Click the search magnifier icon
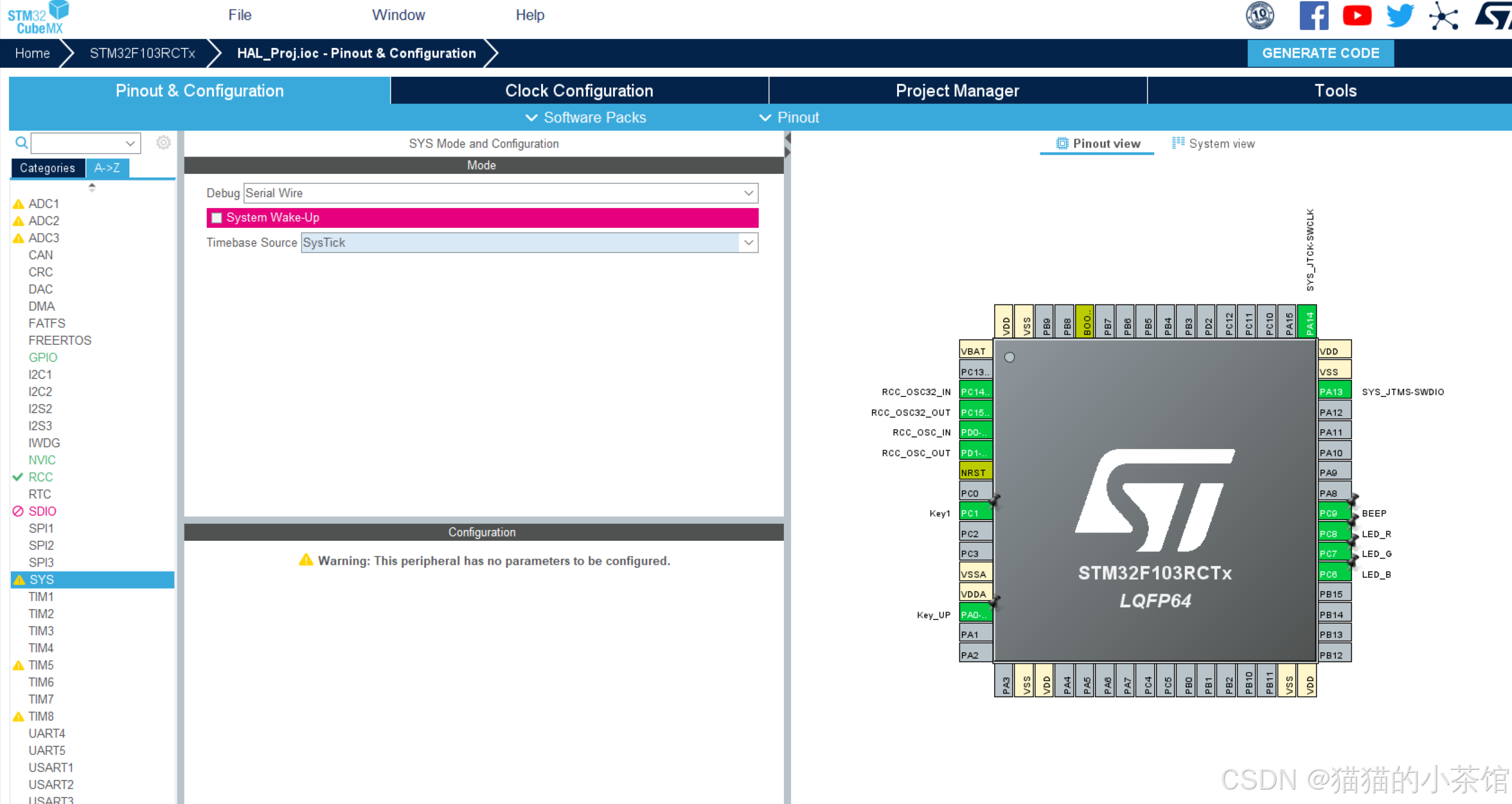Screen dimensions: 1512x804 click(22, 143)
